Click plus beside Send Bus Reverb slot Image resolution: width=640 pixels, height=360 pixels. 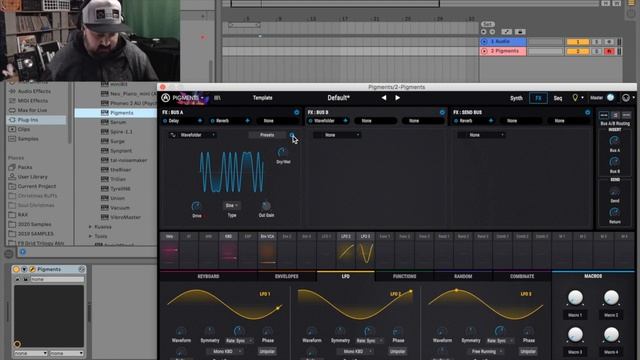[491, 121]
